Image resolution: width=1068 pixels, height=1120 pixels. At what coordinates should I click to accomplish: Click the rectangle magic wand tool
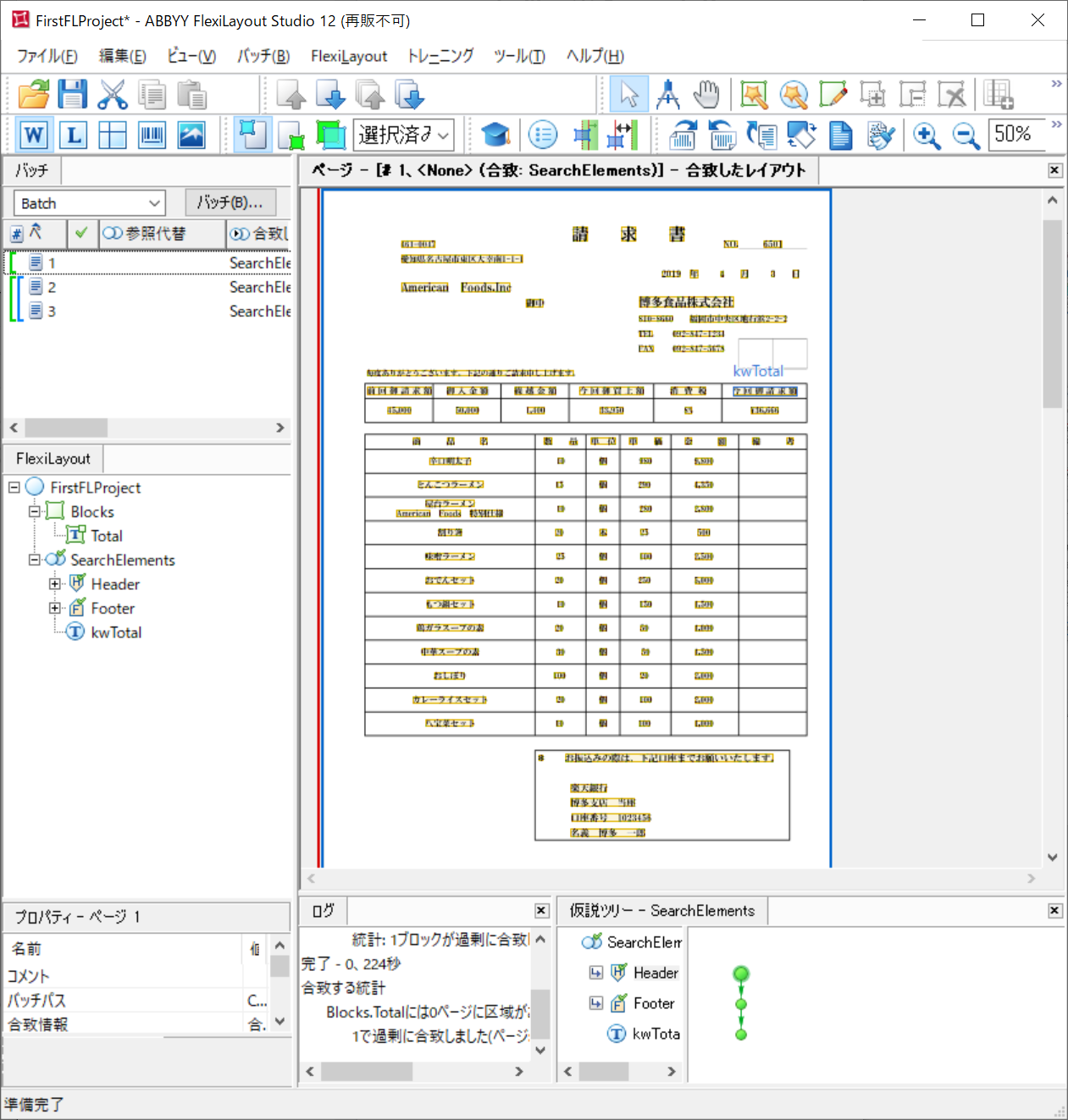point(754,94)
